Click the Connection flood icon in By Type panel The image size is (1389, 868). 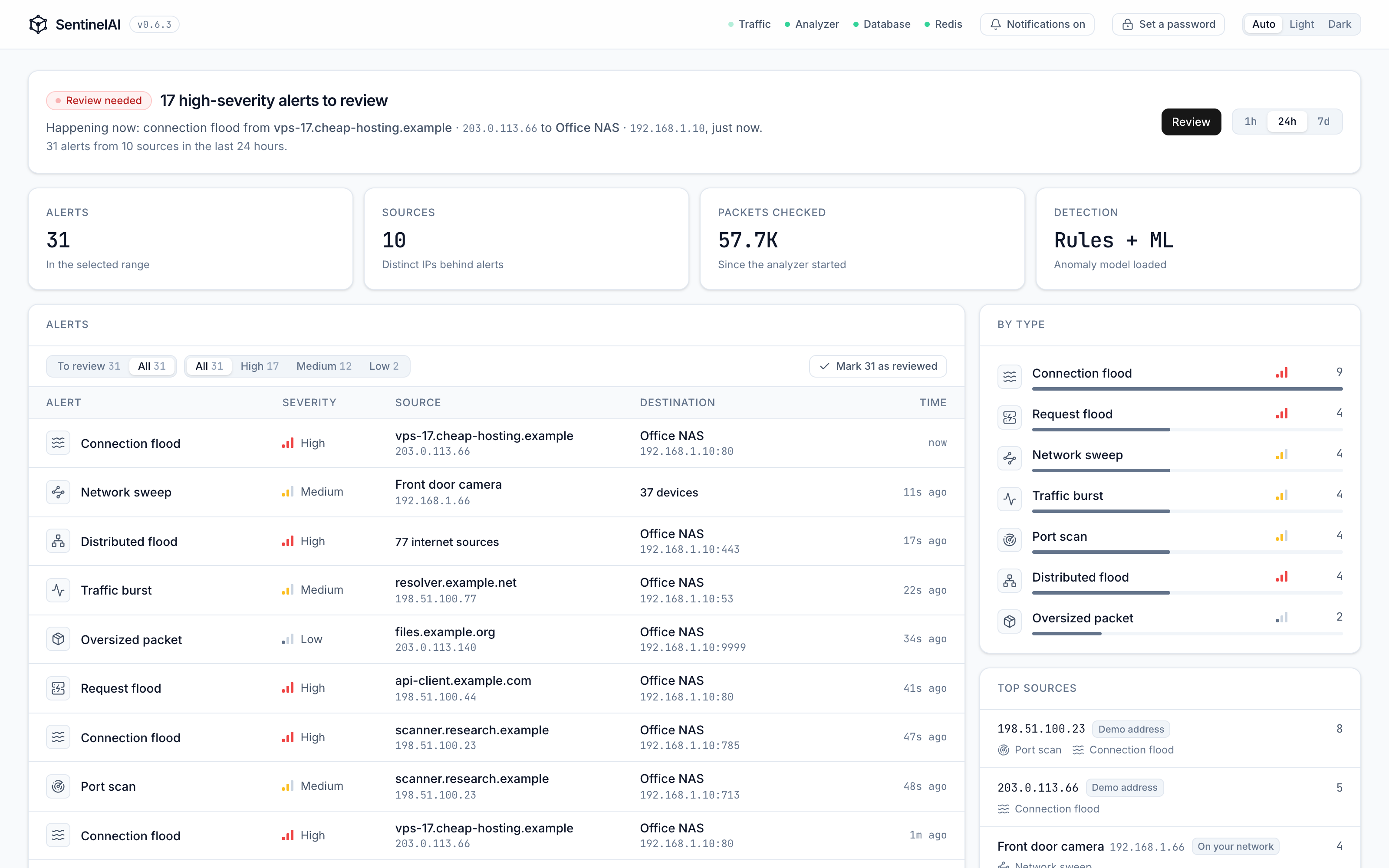point(1010,377)
